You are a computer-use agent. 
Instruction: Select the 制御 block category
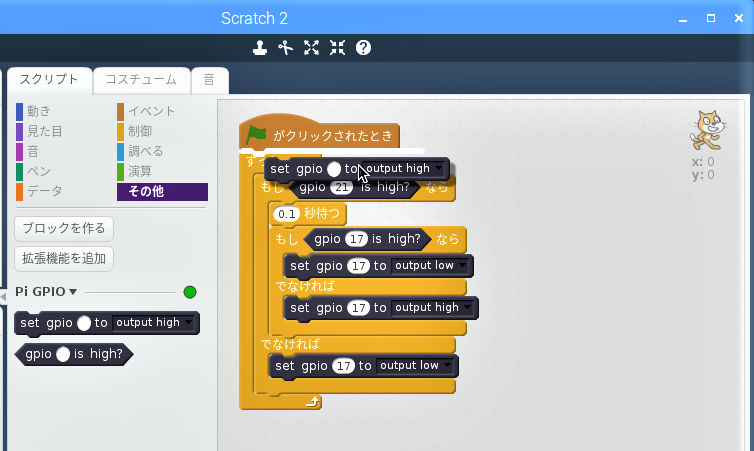click(x=135, y=131)
